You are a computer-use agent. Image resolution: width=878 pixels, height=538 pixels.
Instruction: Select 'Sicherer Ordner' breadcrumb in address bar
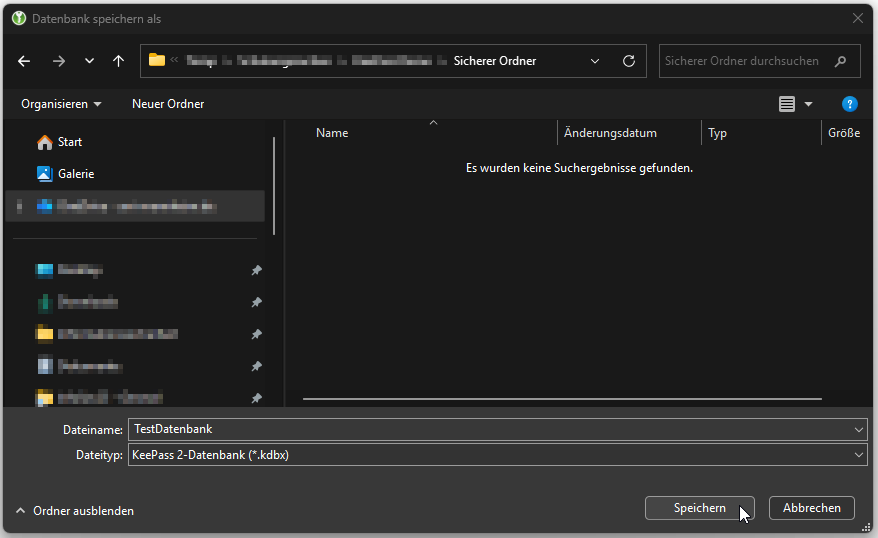click(495, 61)
